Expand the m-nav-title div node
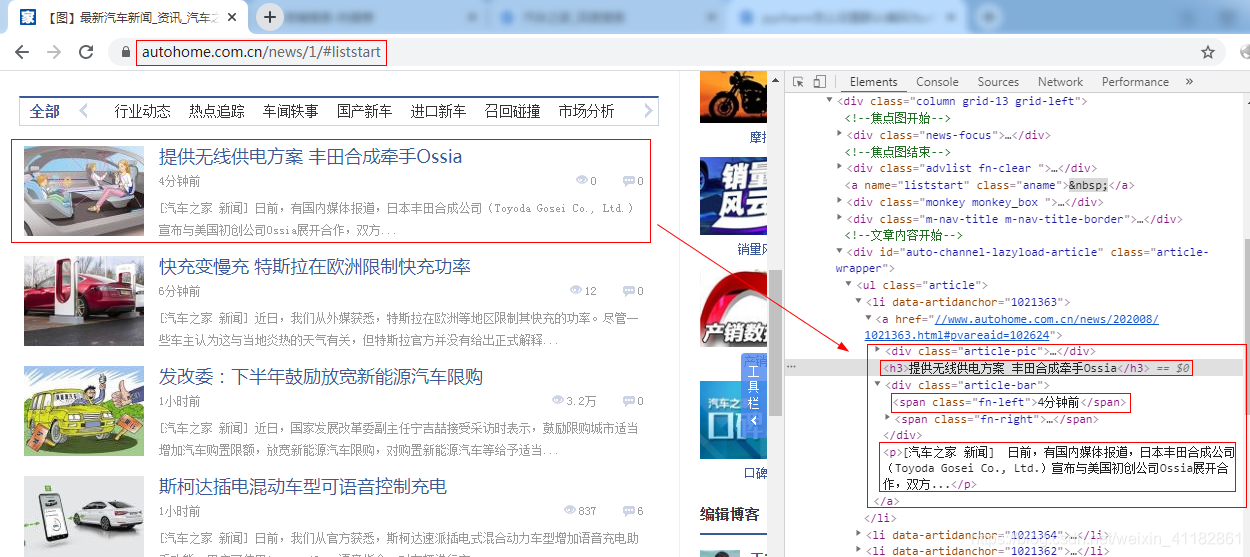This screenshot has height=557, width=1250. tap(841, 219)
